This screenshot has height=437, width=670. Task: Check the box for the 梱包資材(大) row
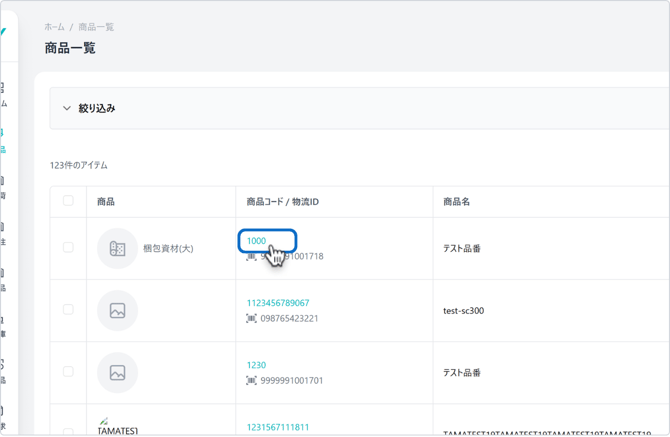pyautogui.click(x=68, y=248)
